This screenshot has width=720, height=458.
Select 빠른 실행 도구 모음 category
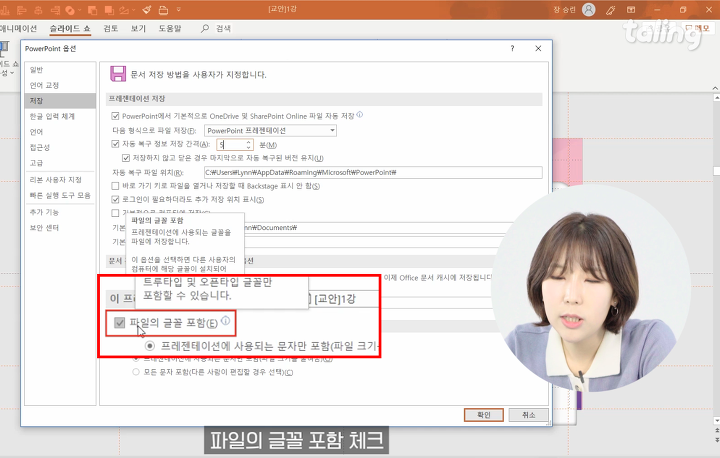pyautogui.click(x=60, y=195)
